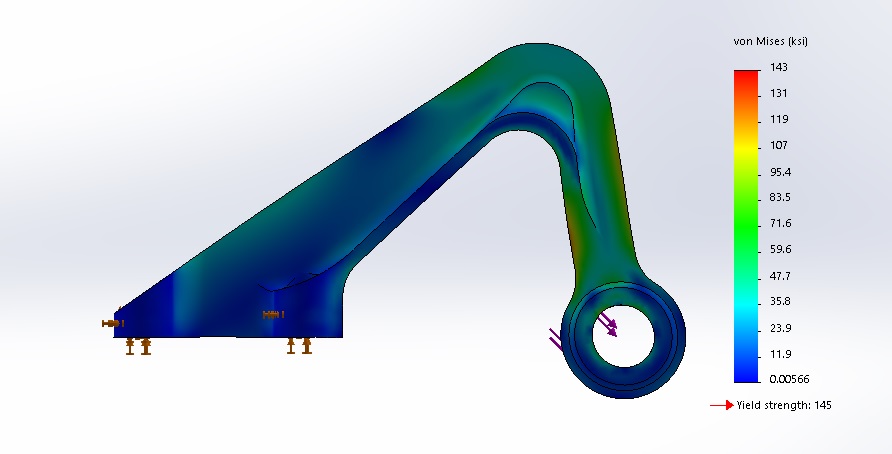892x454 pixels.
Task: Click the legend value 83.5
Action: click(780, 197)
